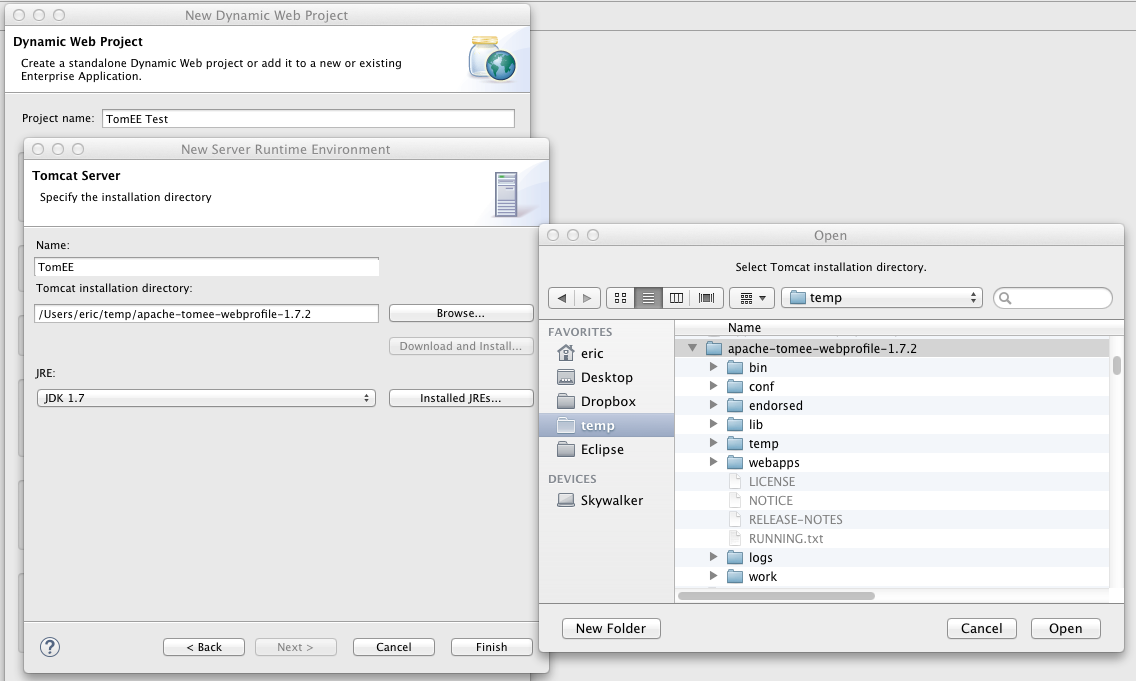Click the LICENSE file row
Viewport: 1136px width, 681px height.
(892, 481)
